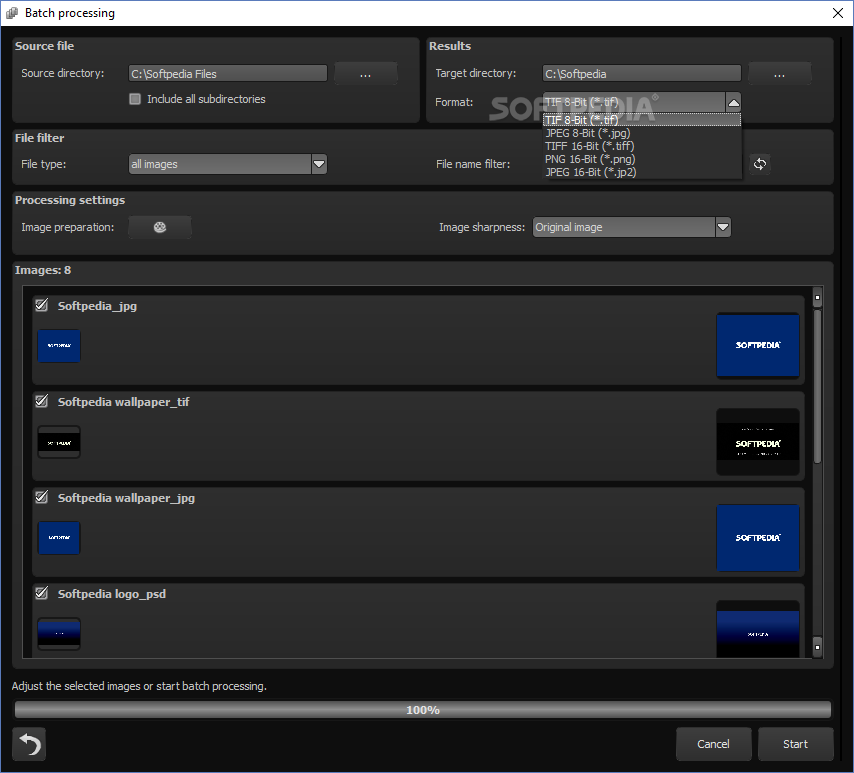The width and height of the screenshot is (854, 773).
Task: Click the undo arrow icon at bottom left
Action: click(x=29, y=744)
